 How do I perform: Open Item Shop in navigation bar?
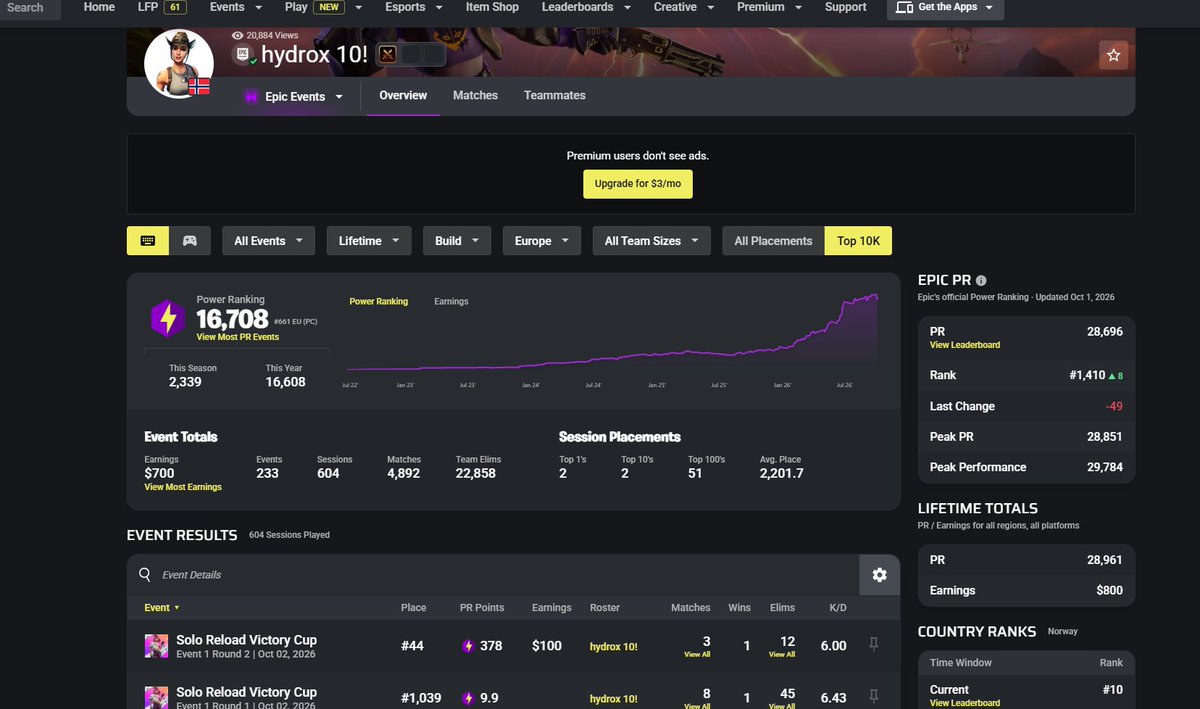pyautogui.click(x=492, y=7)
